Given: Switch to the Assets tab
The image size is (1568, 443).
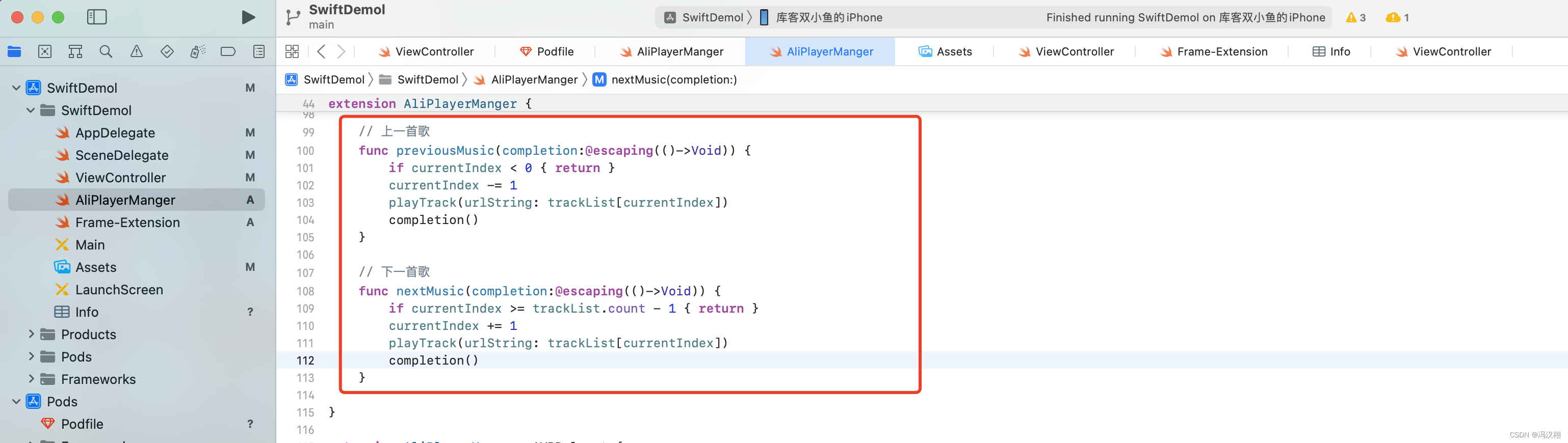Looking at the screenshot, I should [945, 51].
